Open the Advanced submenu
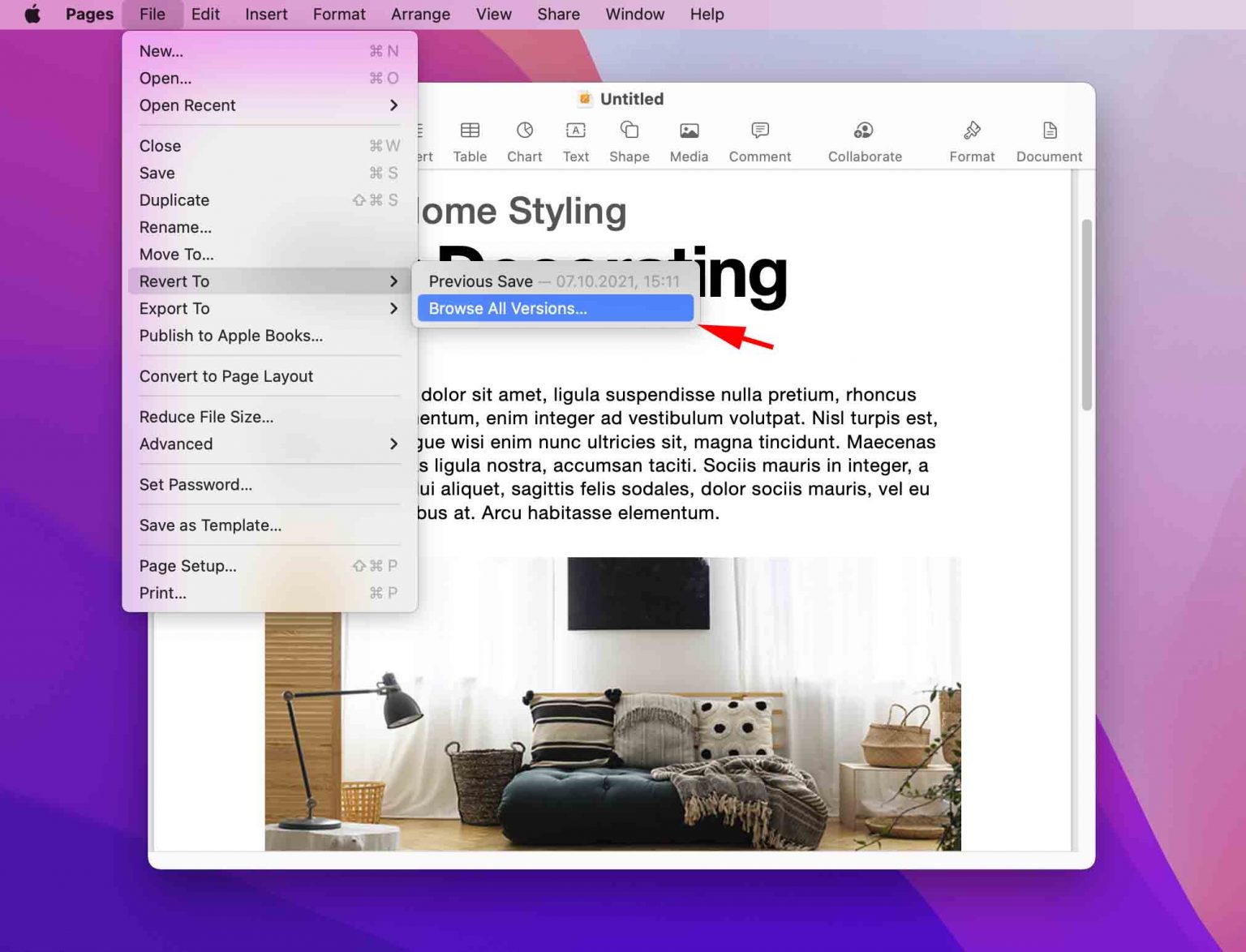The width and height of the screenshot is (1246, 952). coord(175,444)
